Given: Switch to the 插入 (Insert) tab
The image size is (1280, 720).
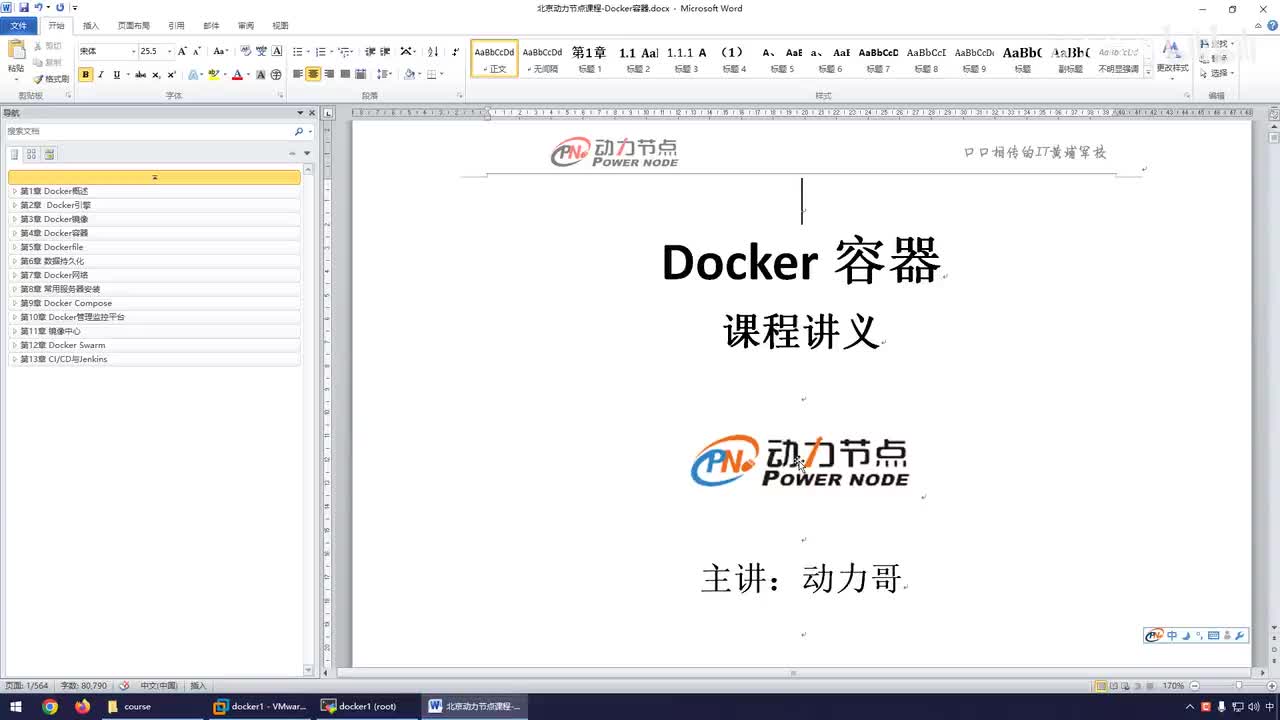Looking at the screenshot, I should click(x=91, y=25).
